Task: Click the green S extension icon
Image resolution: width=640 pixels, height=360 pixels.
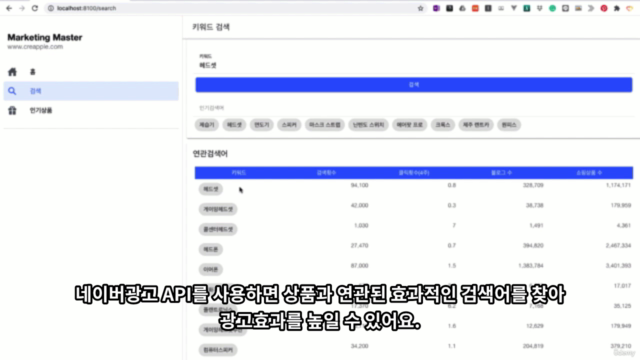Action: 527,8
